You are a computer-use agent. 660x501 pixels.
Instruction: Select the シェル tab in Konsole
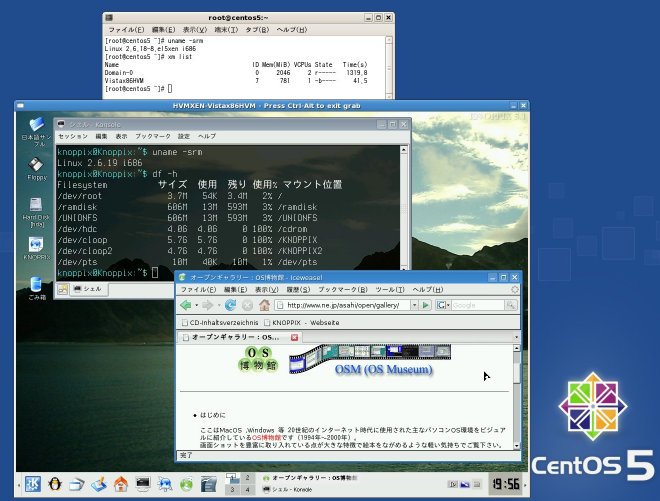click(x=88, y=289)
